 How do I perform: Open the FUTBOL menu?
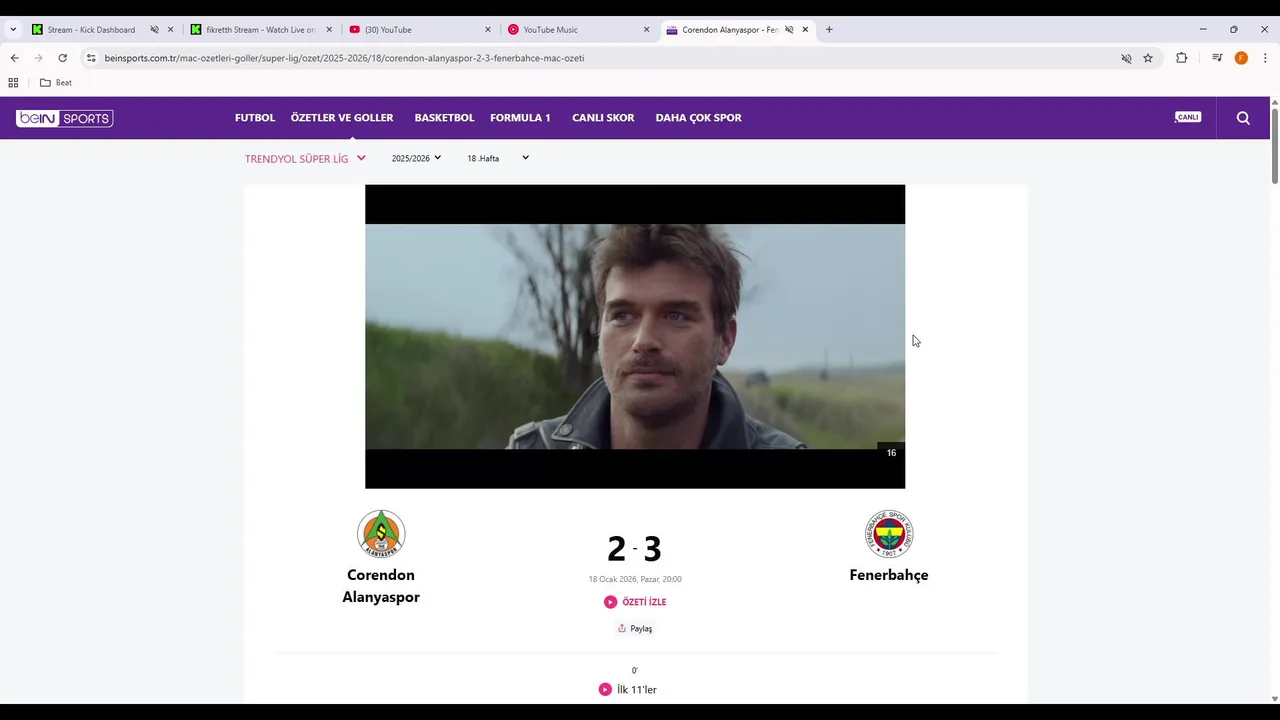(255, 118)
